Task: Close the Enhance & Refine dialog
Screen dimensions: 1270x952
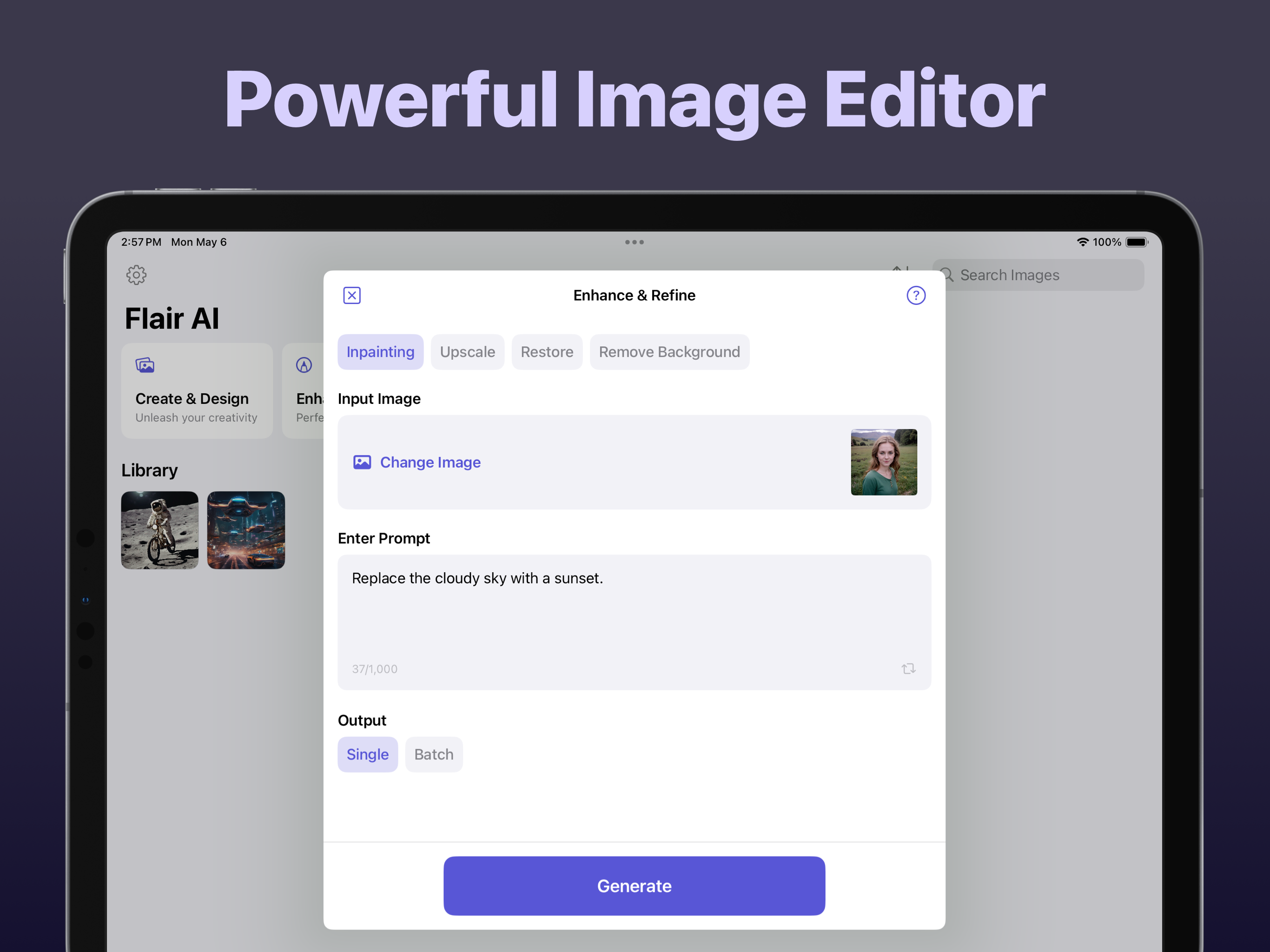Action: [x=351, y=295]
